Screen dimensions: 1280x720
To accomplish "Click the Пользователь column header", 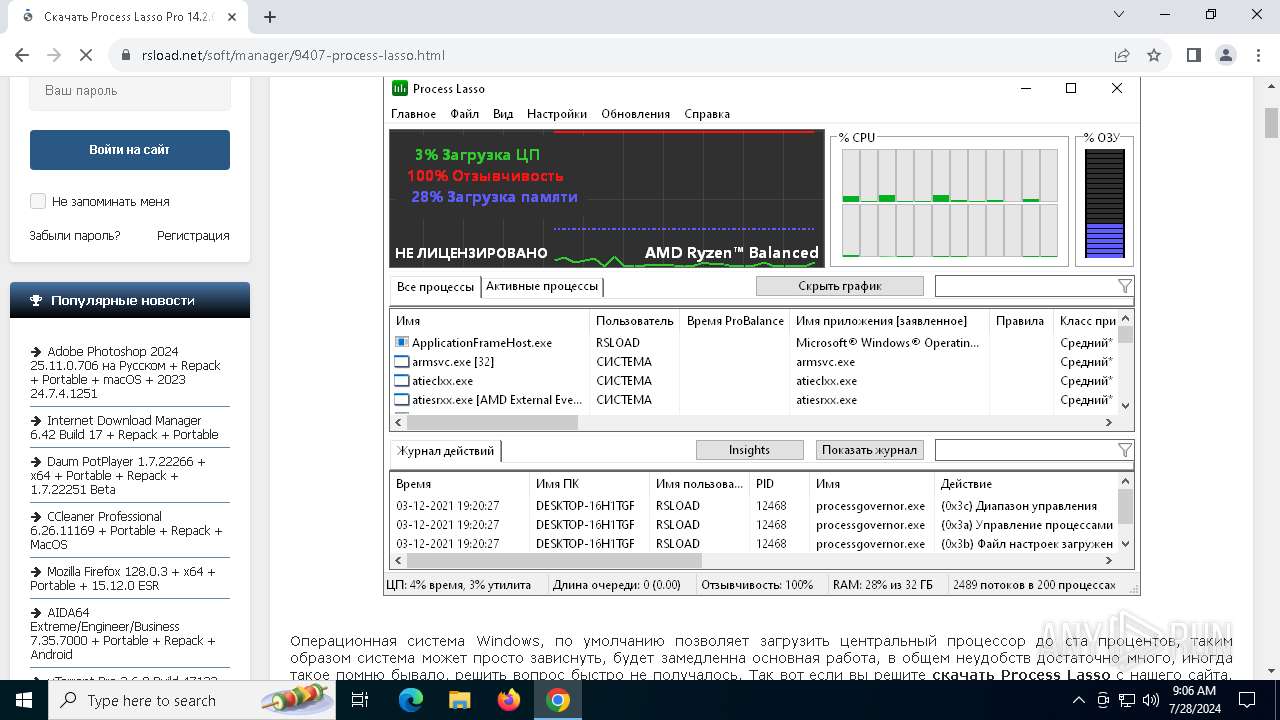I will pyautogui.click(x=635, y=321).
